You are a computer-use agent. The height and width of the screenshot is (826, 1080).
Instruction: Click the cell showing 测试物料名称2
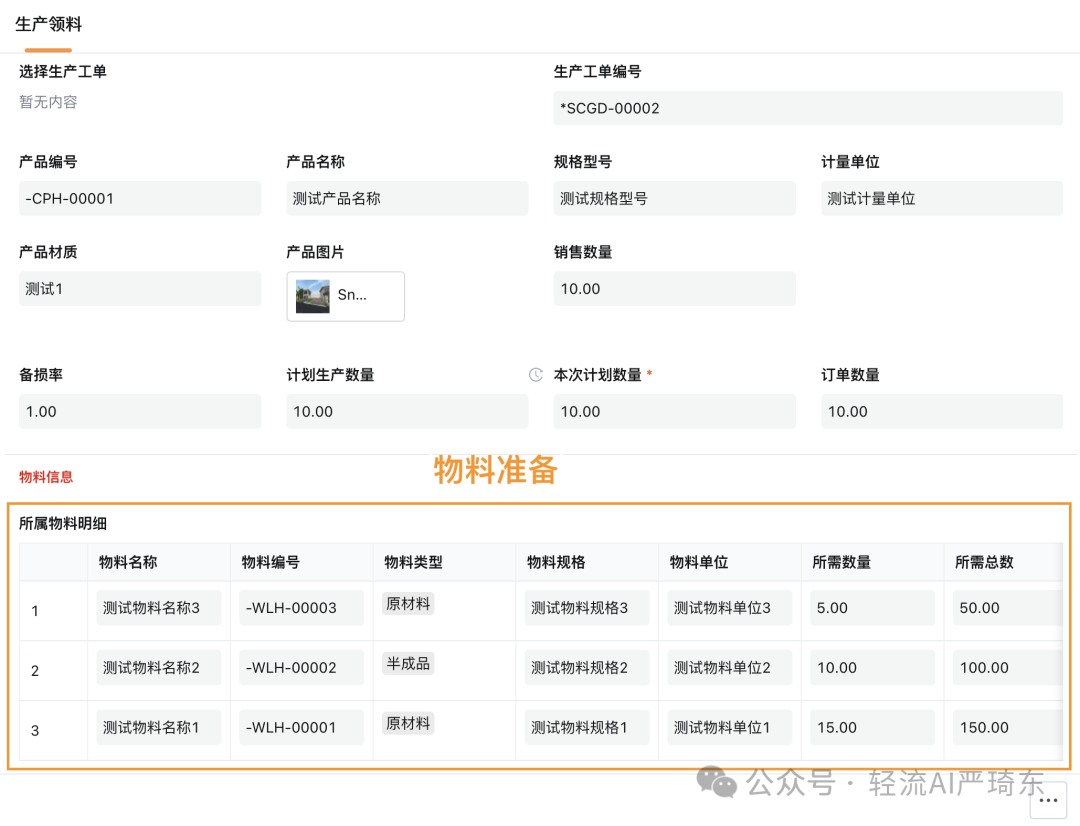158,667
